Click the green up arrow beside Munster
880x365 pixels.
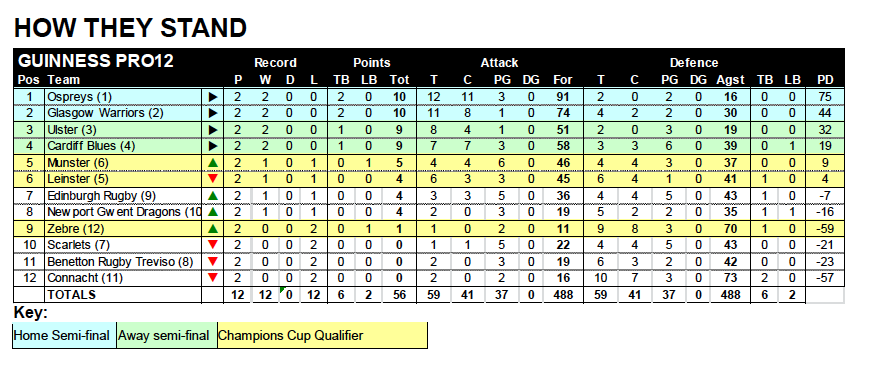[x=212, y=163]
